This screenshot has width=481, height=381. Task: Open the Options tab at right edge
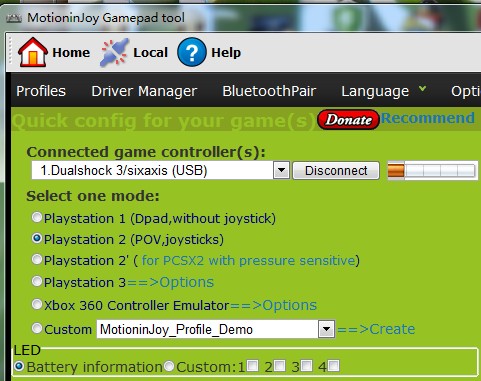click(466, 91)
